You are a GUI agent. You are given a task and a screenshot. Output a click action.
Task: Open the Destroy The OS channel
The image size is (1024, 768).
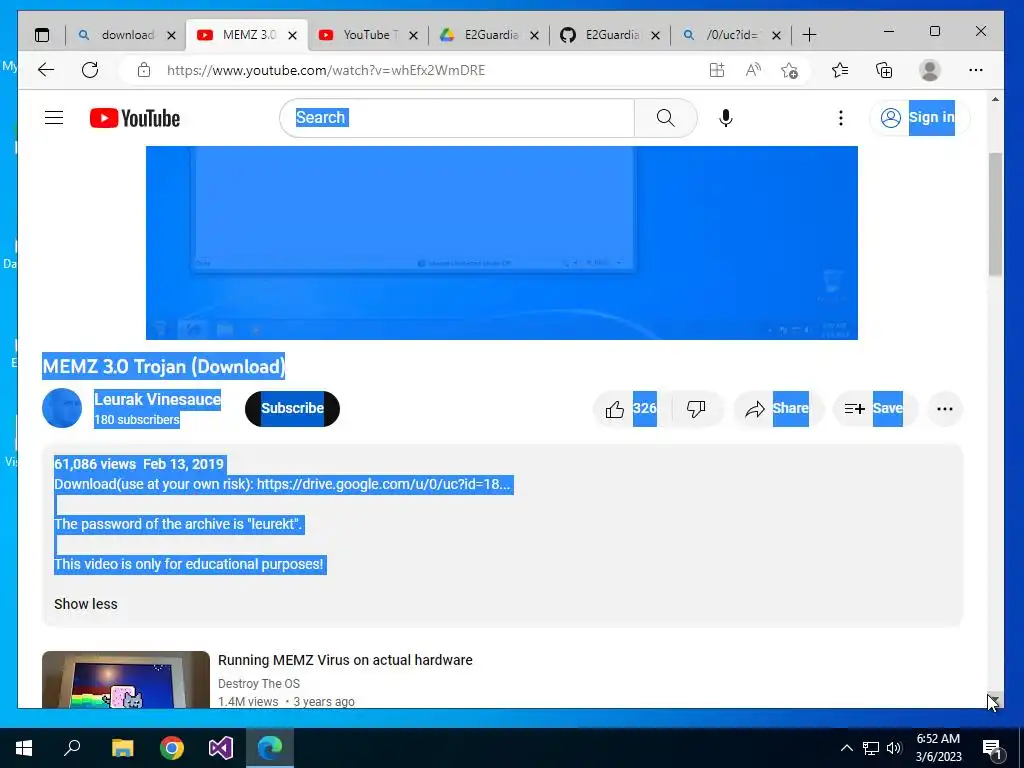(x=259, y=684)
